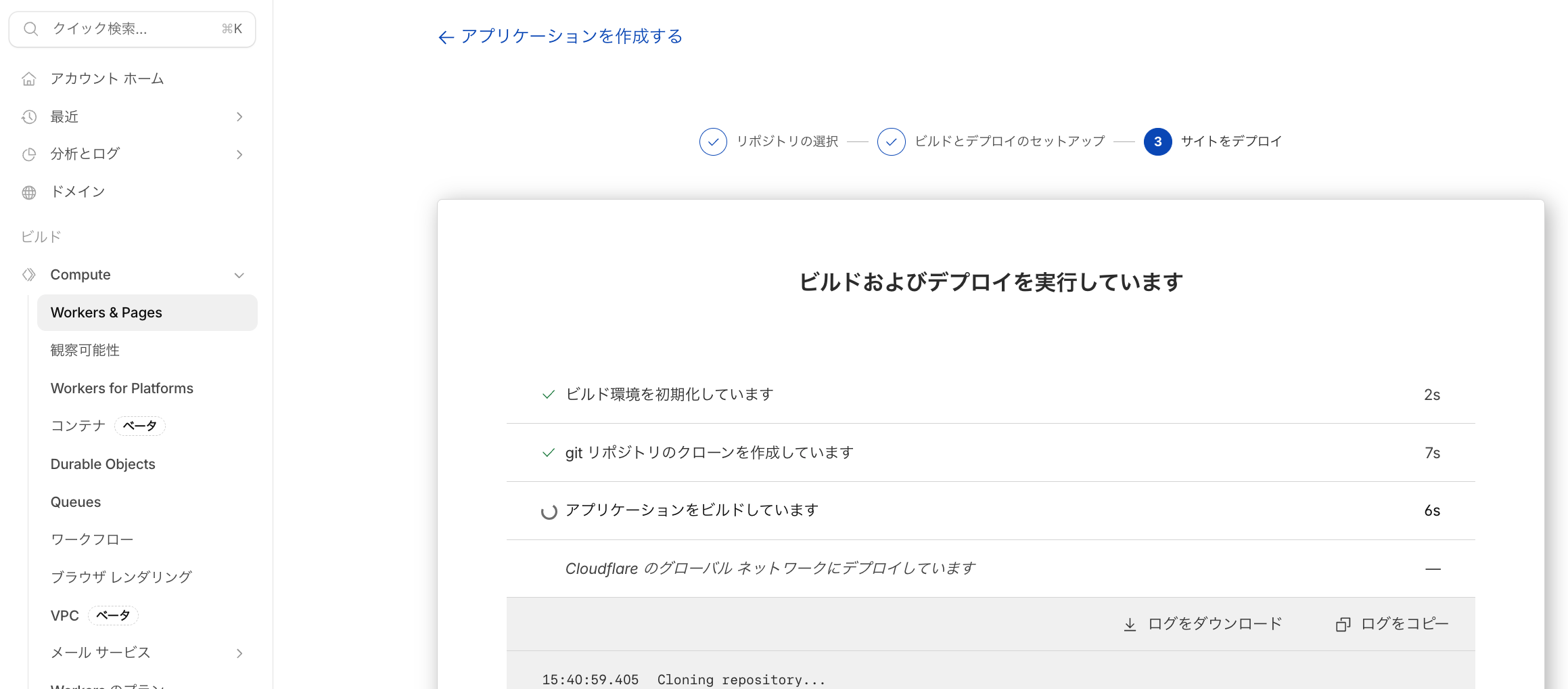Click the step 3 サイトをデプロイ circle
Image resolution: width=1568 pixels, height=689 pixels.
tap(1157, 141)
